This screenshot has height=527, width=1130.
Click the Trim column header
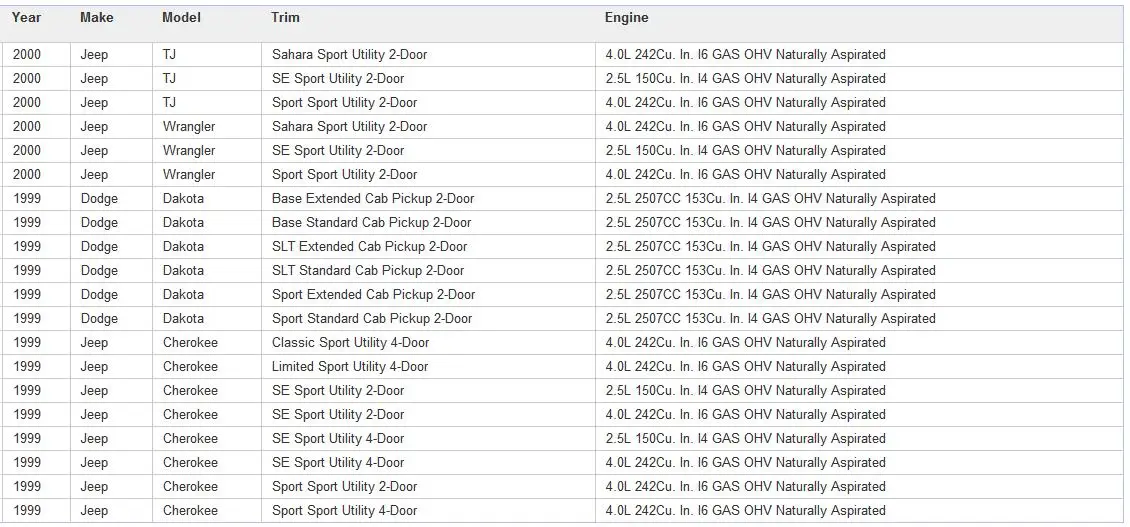[x=285, y=18]
